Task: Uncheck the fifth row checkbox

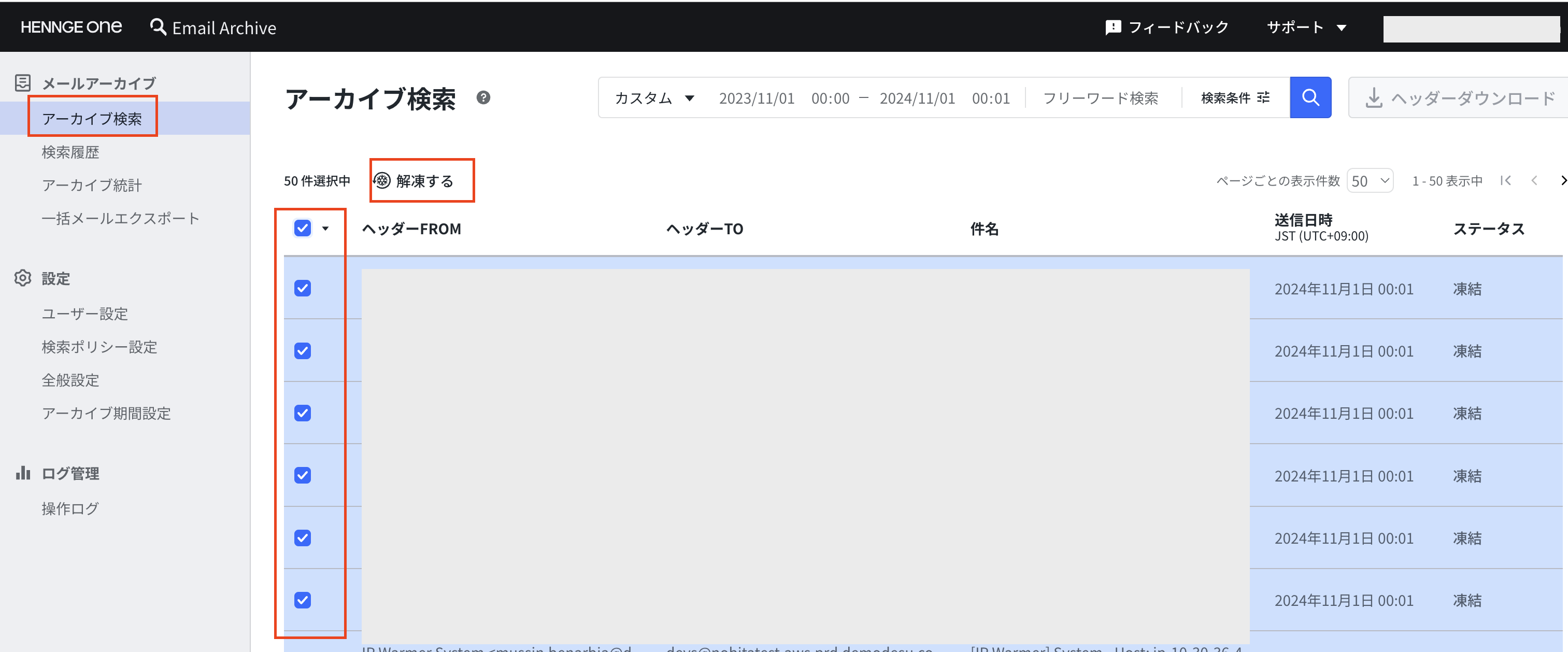Action: click(x=303, y=537)
